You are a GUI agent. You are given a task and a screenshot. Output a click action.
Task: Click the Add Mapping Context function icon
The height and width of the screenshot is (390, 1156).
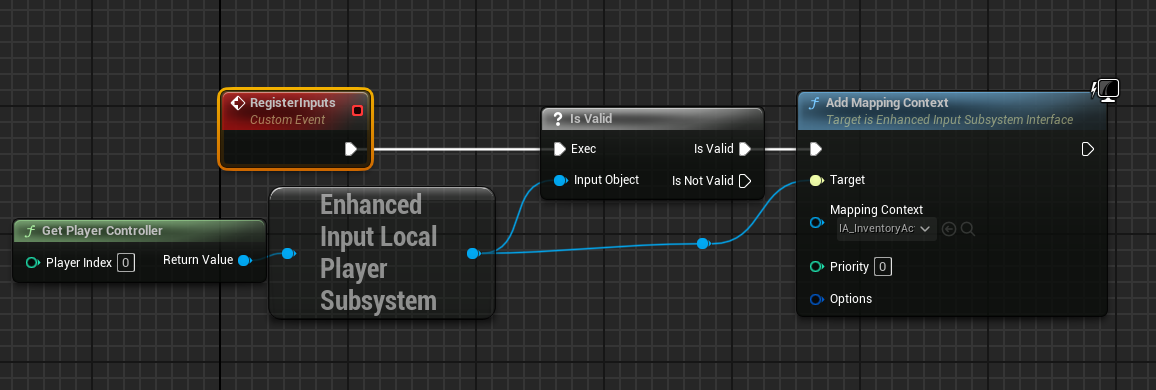pos(814,103)
